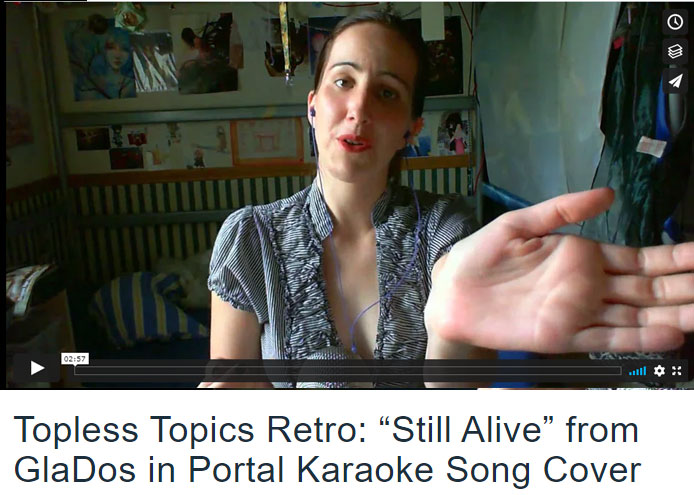This screenshot has width=694, height=495.
Task: Add video to Watch Later with clock icon
Action: point(675,22)
